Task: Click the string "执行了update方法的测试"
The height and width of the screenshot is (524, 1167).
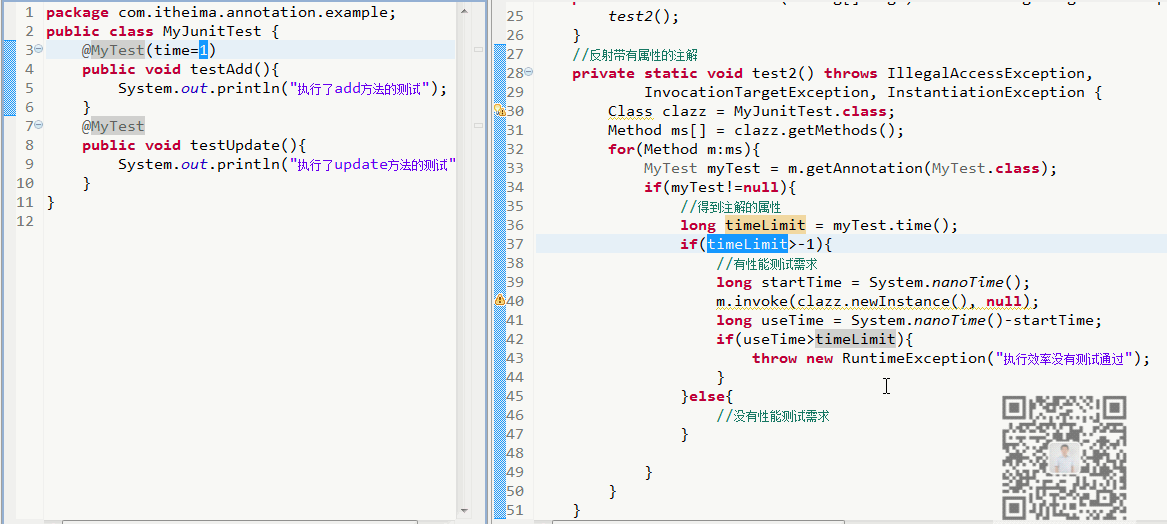Action: (x=373, y=164)
